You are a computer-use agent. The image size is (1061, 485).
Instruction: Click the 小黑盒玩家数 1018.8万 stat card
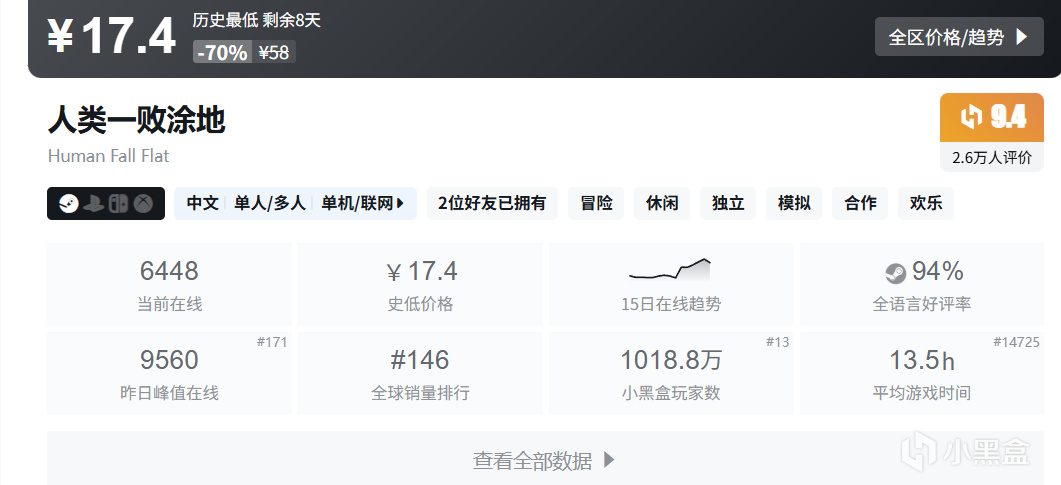[x=671, y=373]
